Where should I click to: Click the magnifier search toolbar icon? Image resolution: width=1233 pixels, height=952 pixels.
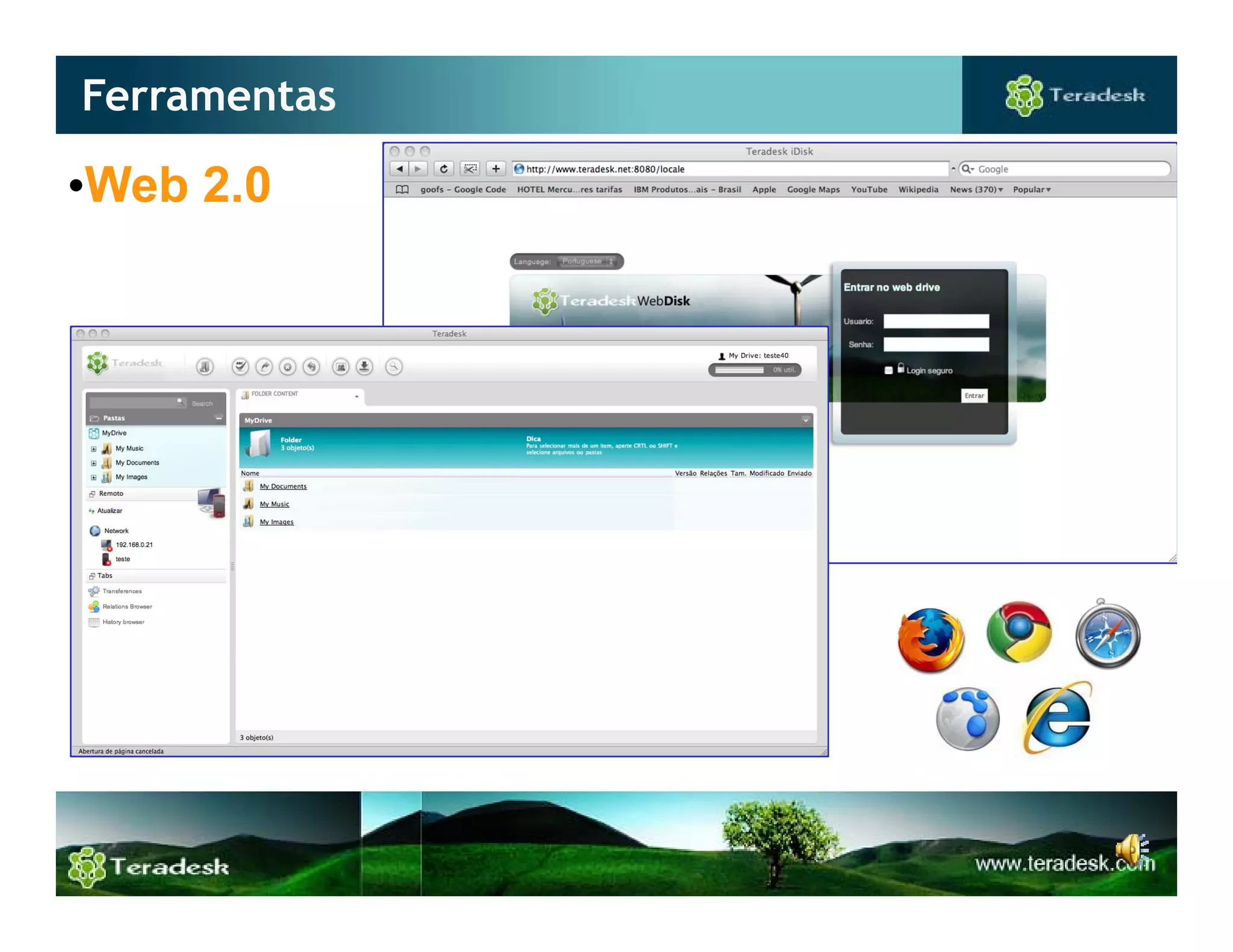click(394, 366)
